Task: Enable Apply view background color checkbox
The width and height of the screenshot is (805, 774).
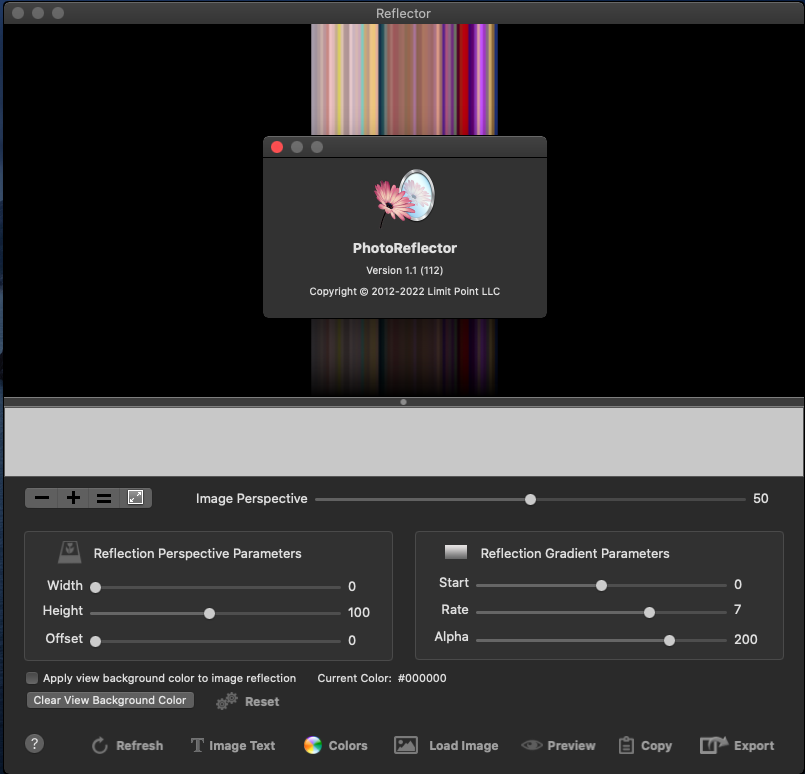Action: coord(32,678)
